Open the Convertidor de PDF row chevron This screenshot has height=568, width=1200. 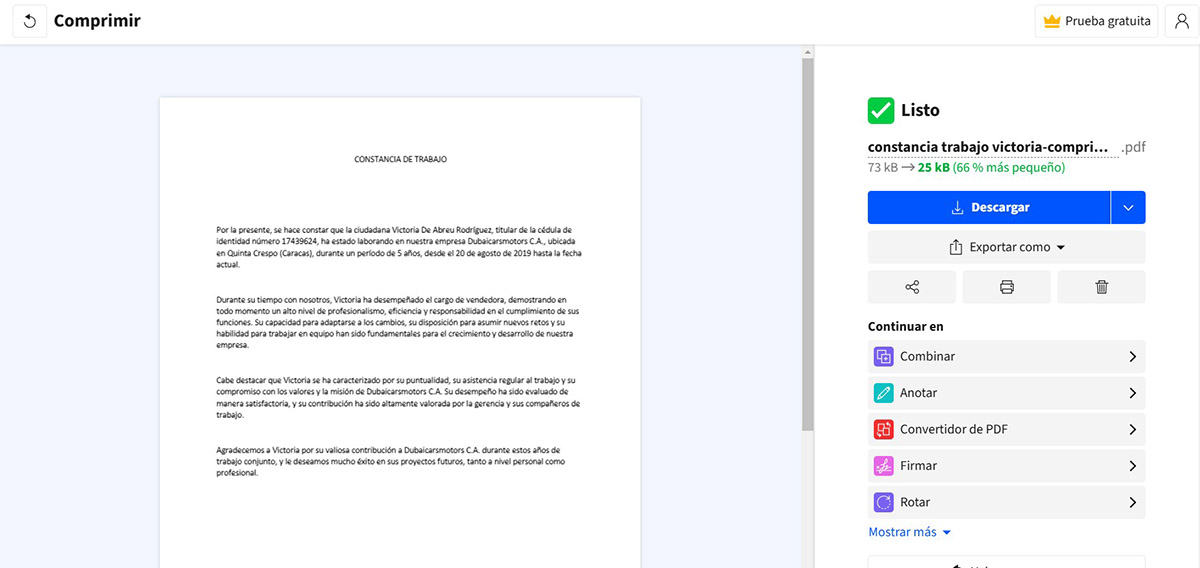click(x=1132, y=430)
